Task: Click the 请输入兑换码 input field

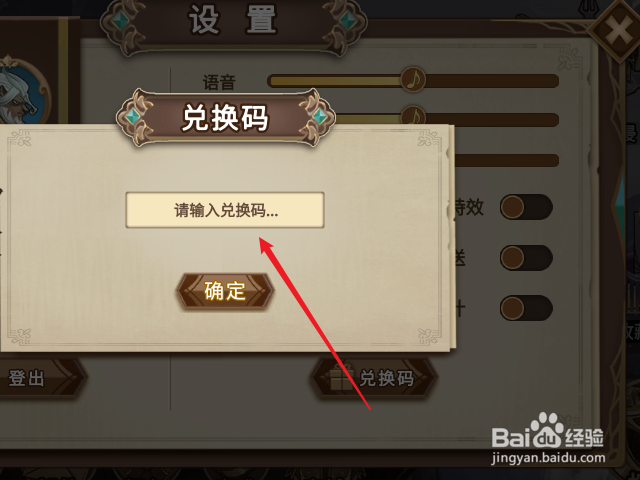Action: pos(225,210)
